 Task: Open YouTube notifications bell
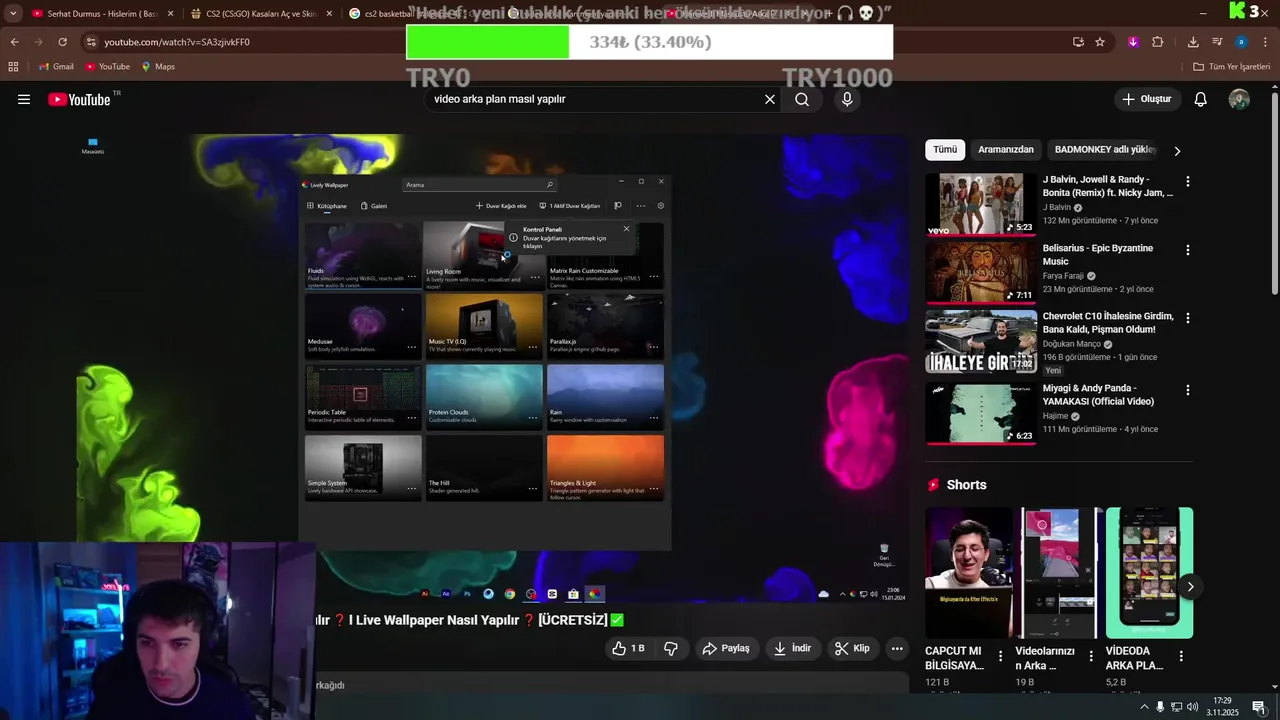pyautogui.click(x=1201, y=99)
